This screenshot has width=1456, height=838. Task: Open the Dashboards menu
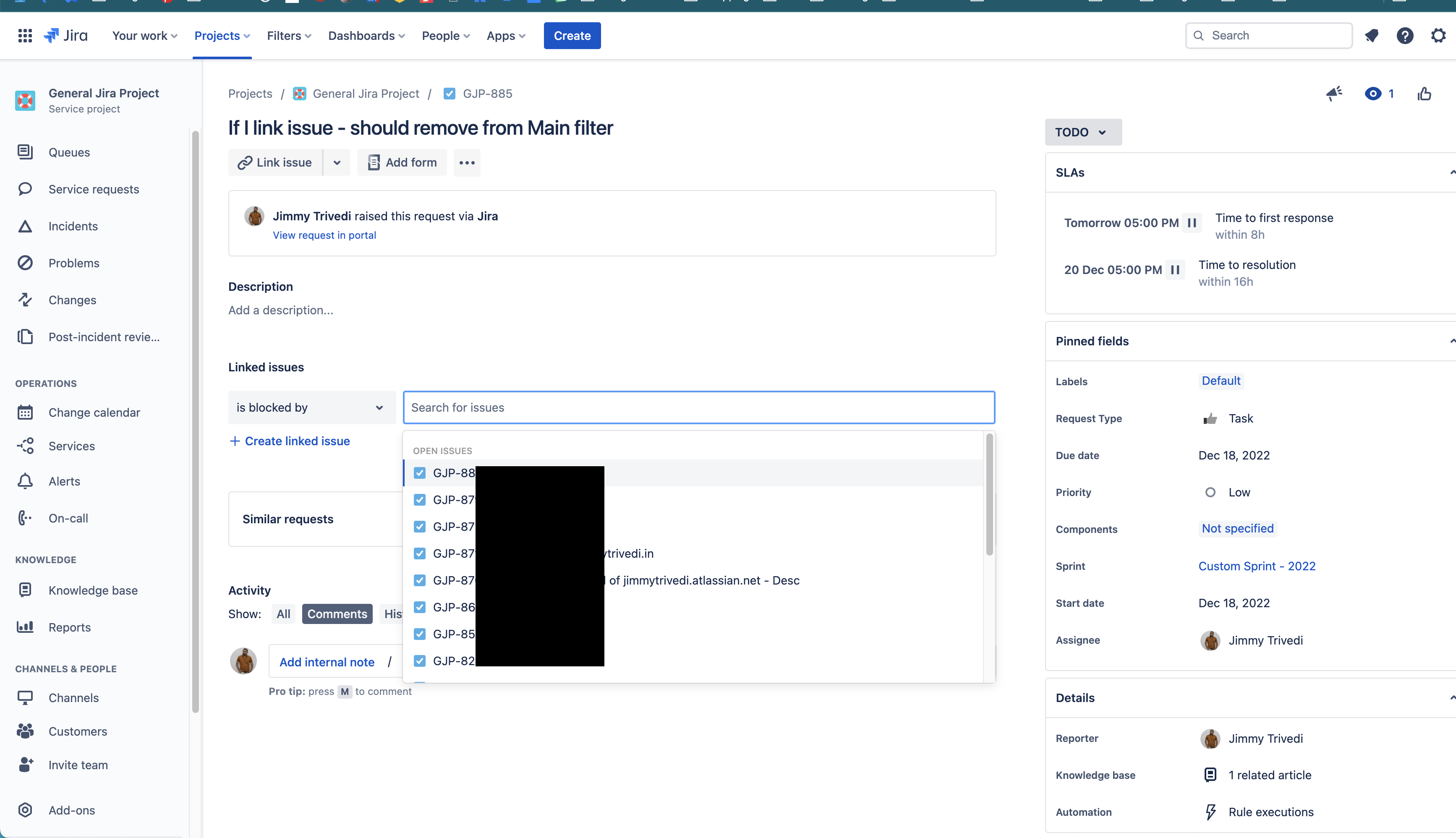pos(366,36)
